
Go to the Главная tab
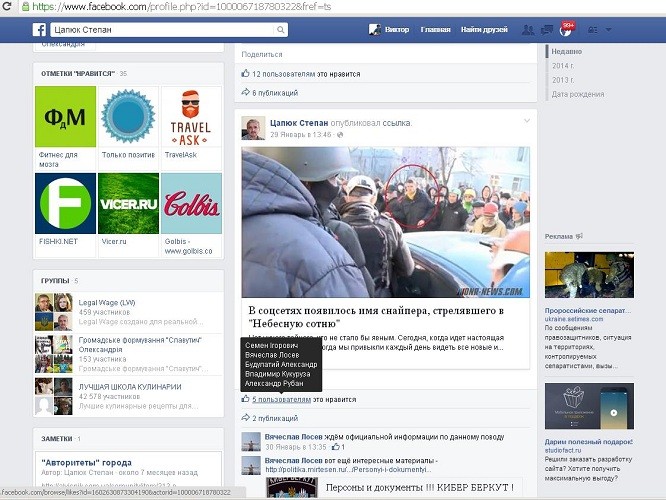pyautogui.click(x=435, y=30)
